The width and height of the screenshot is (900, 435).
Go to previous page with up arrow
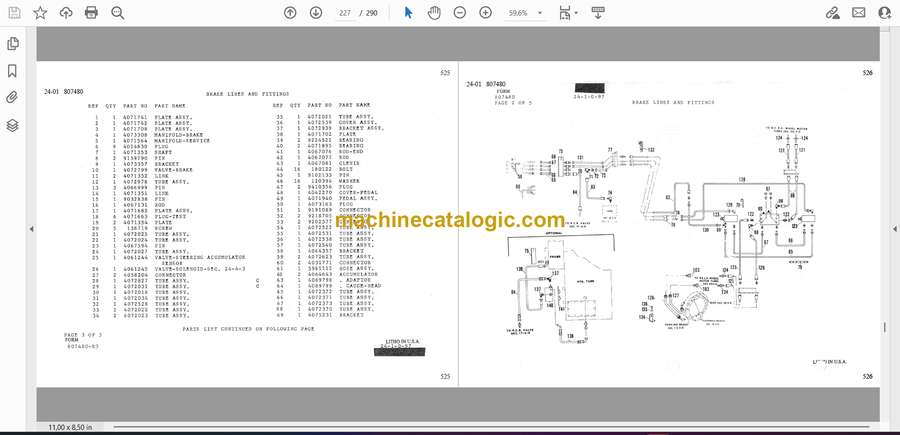[290, 13]
